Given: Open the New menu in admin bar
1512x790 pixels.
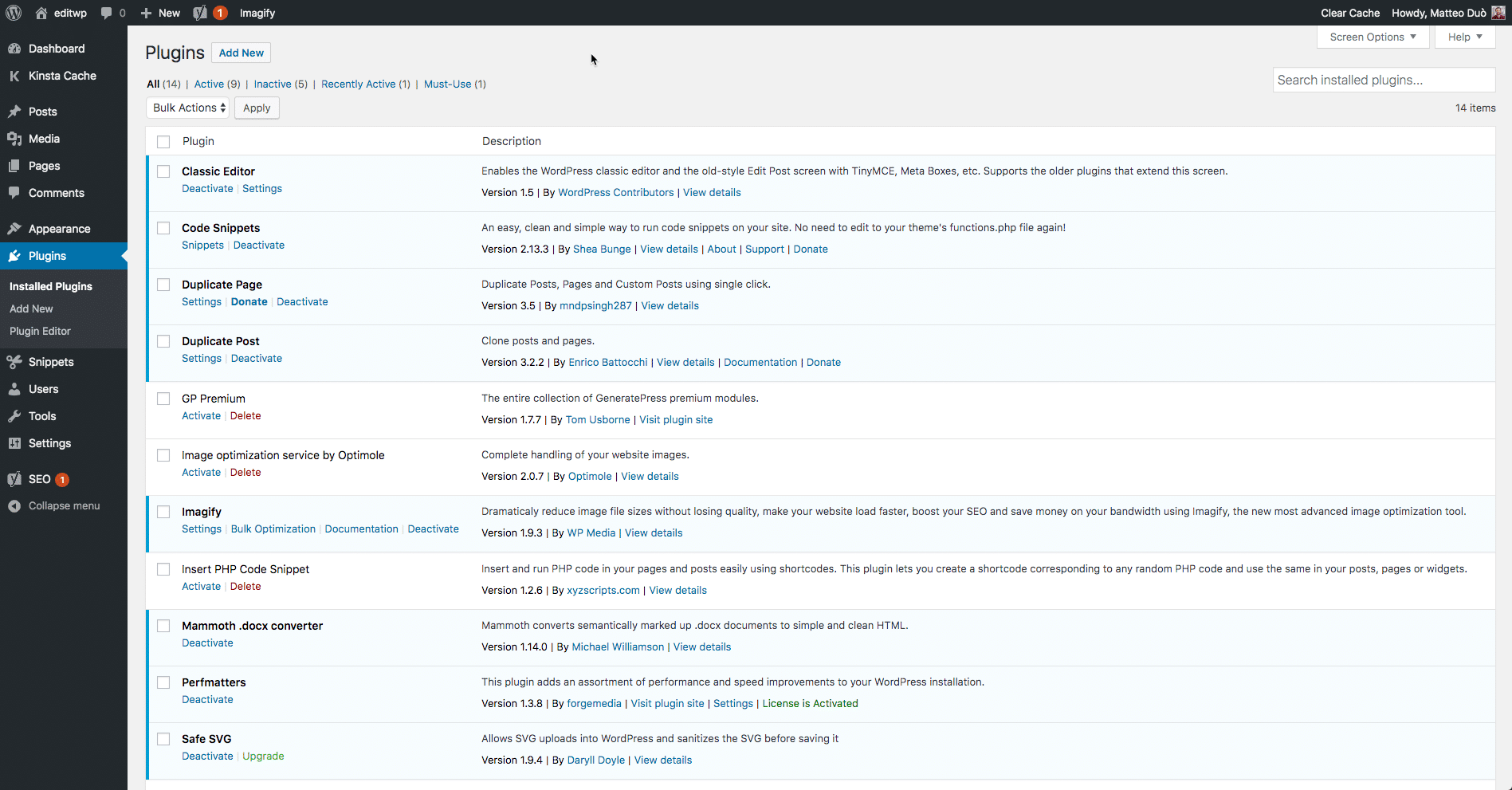Looking at the screenshot, I should [159, 13].
